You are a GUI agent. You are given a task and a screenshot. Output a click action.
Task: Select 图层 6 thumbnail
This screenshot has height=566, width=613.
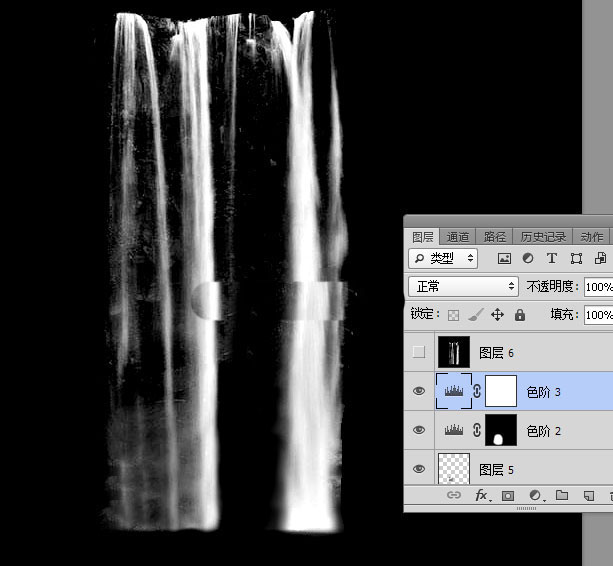[x=454, y=352]
